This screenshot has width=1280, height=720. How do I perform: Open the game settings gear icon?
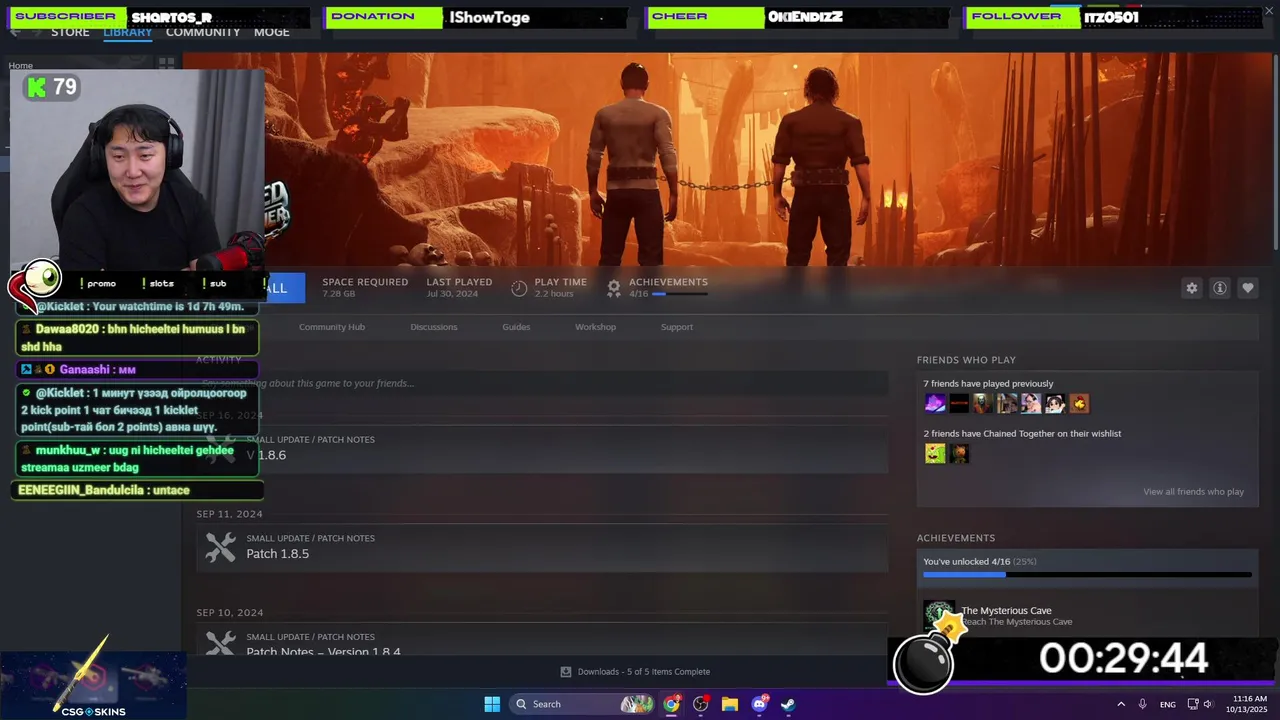click(x=1191, y=288)
